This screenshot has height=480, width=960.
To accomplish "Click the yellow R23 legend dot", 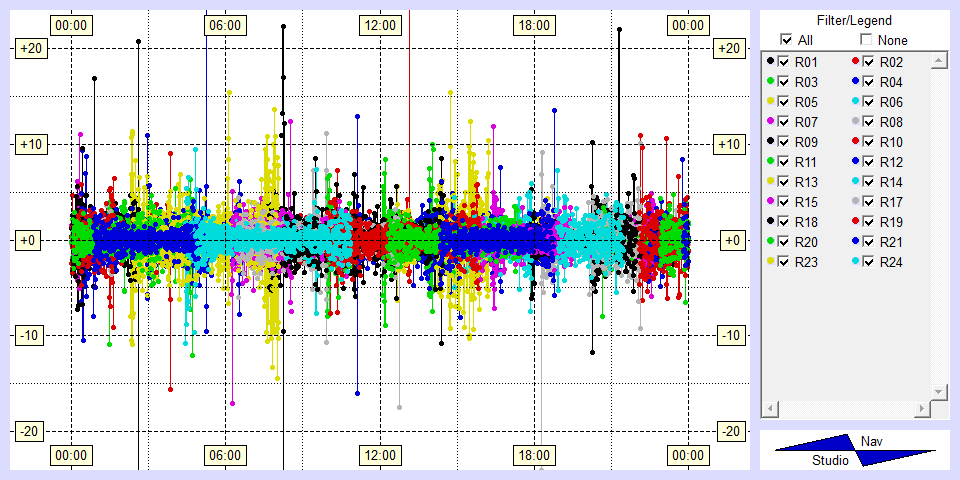I will 770,262.
